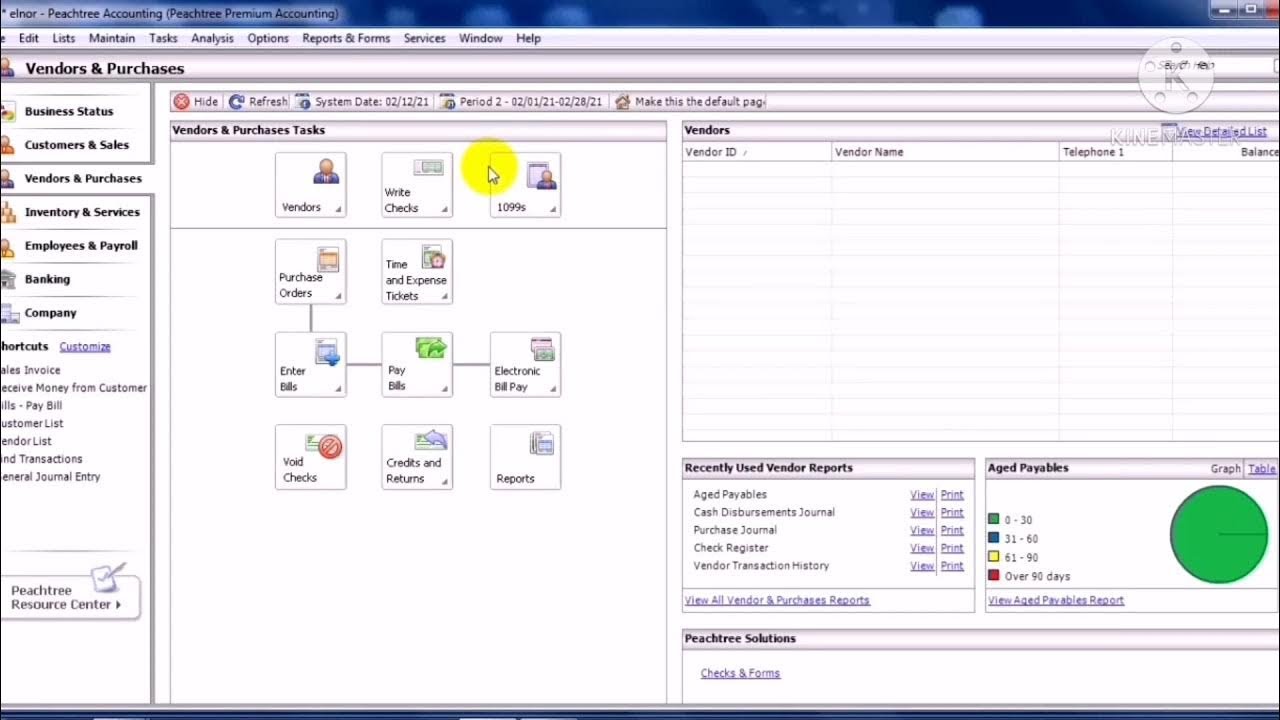Open the General Journal Entry shortcut
The image size is (1280, 720).
[x=51, y=477]
